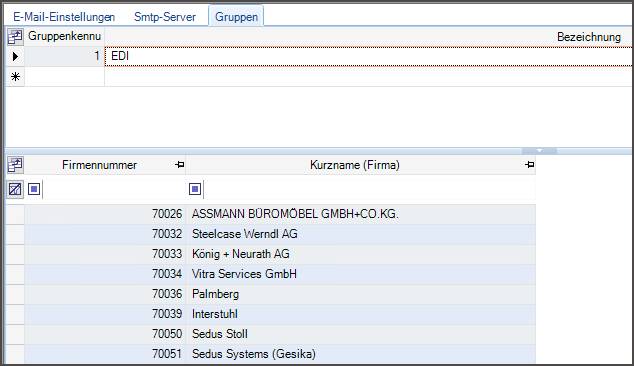Pin the Firmennummer column
Image resolution: width=634 pixels, height=366 pixels.
[180, 165]
